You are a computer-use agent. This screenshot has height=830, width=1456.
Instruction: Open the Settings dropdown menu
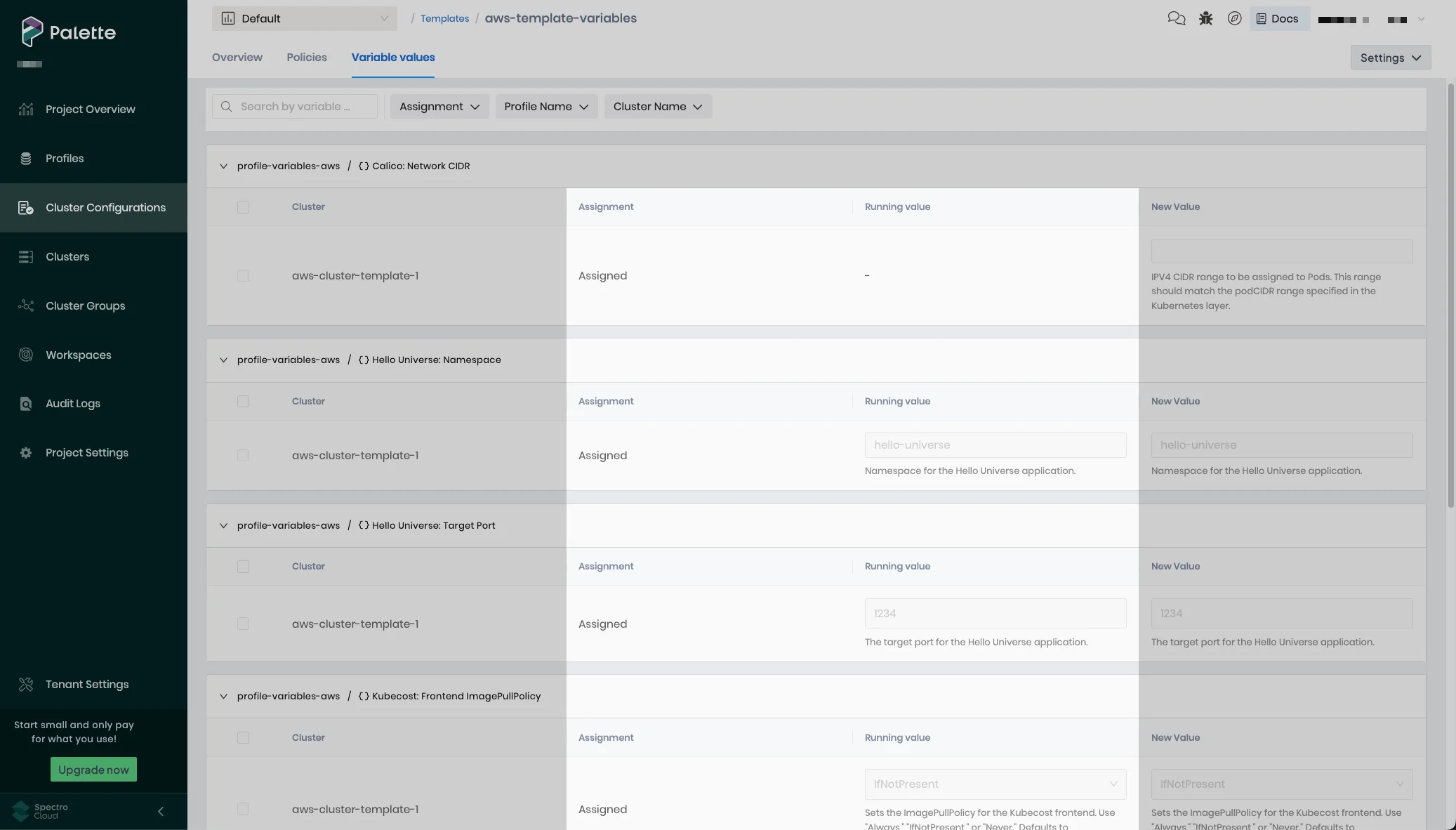click(1389, 58)
